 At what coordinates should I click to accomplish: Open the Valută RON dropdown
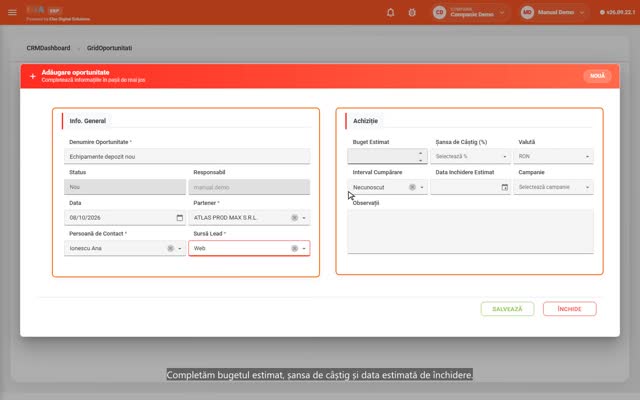coord(553,156)
